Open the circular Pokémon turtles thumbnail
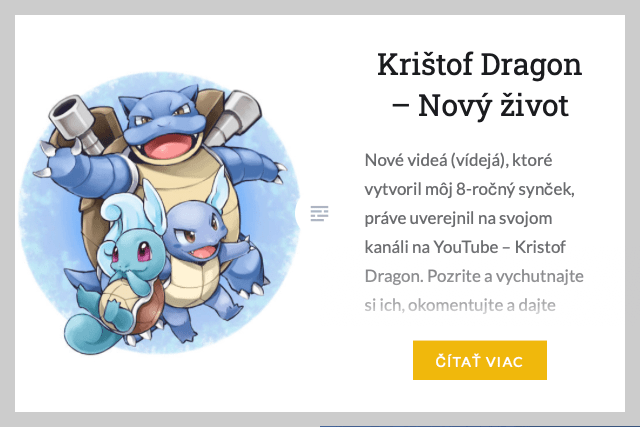 pyautogui.click(x=160, y=214)
